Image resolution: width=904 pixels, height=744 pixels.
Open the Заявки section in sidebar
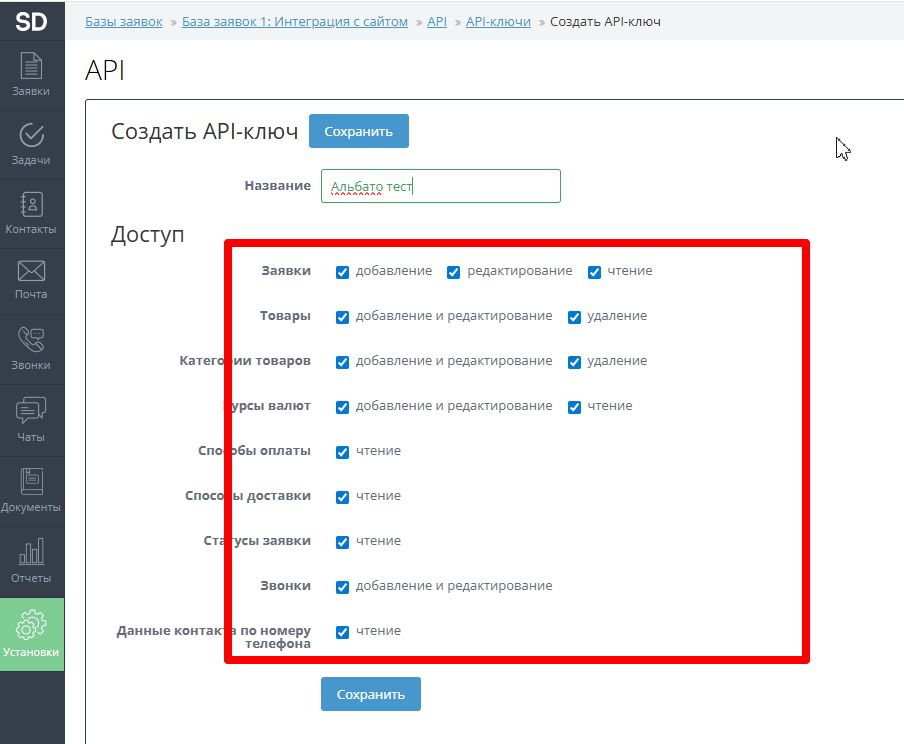pyautogui.click(x=31, y=75)
